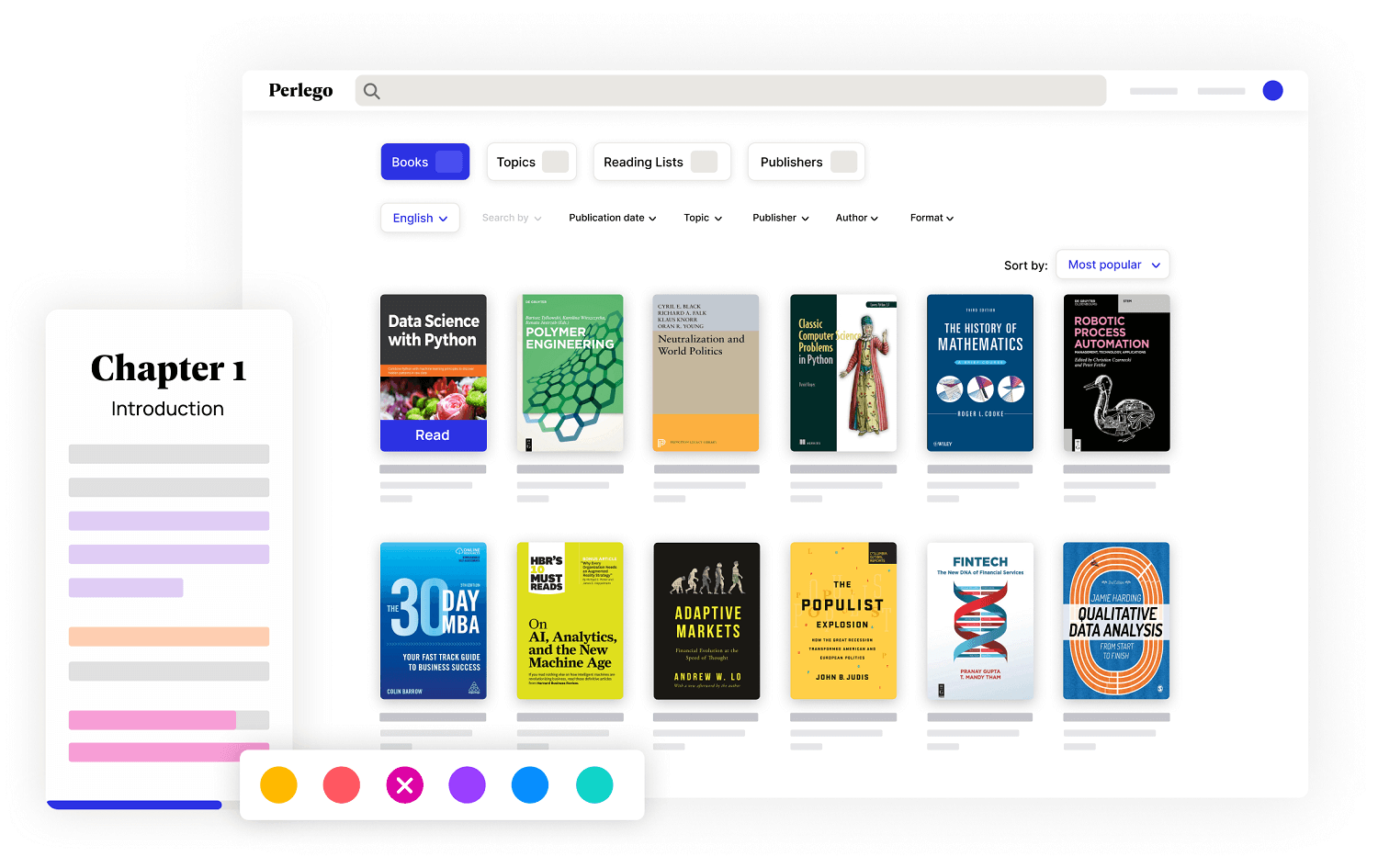Switch to the Topics tab
The height and width of the screenshot is (868, 1378).
531,162
